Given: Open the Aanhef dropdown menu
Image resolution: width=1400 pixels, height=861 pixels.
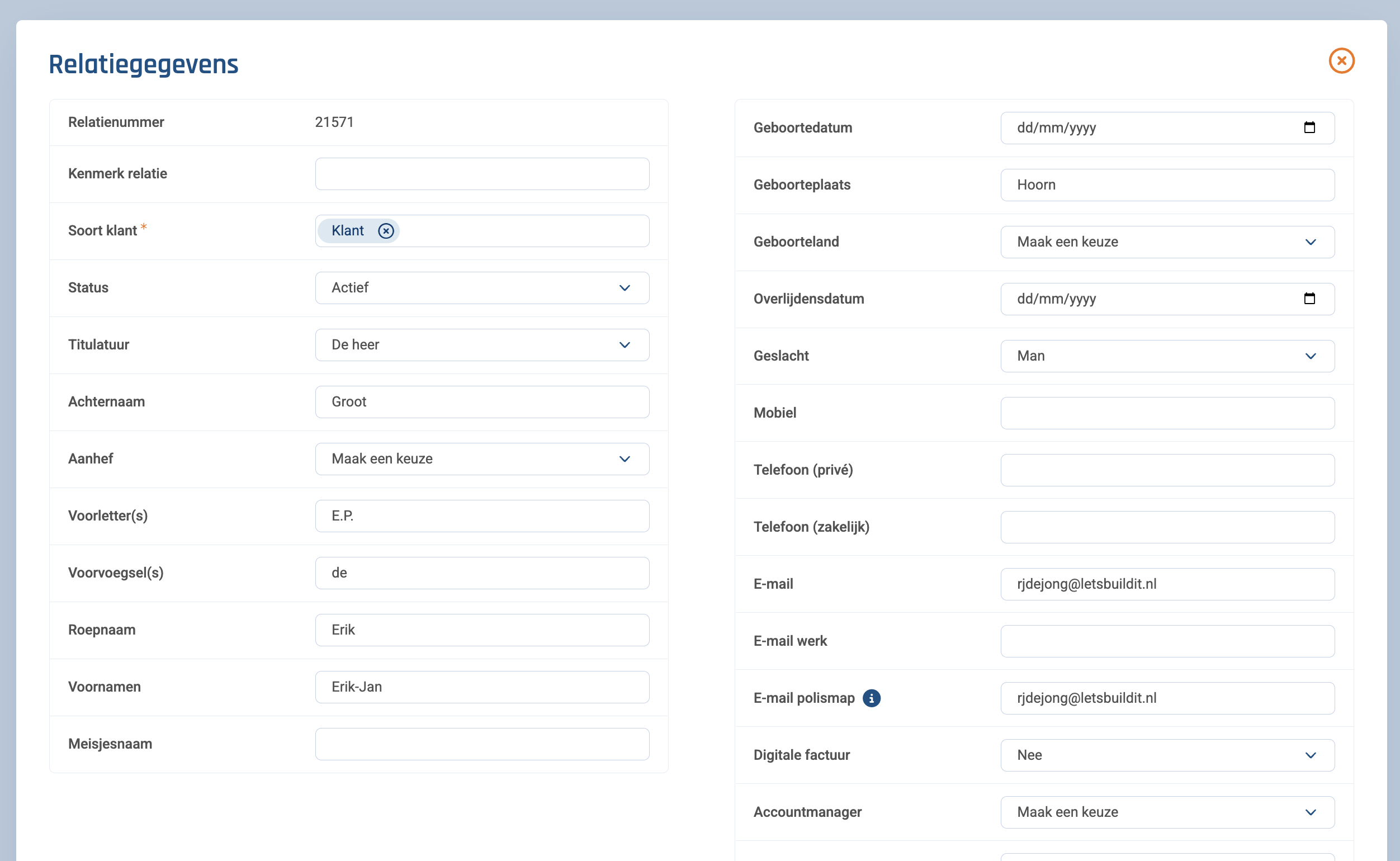Looking at the screenshot, I should [x=481, y=458].
